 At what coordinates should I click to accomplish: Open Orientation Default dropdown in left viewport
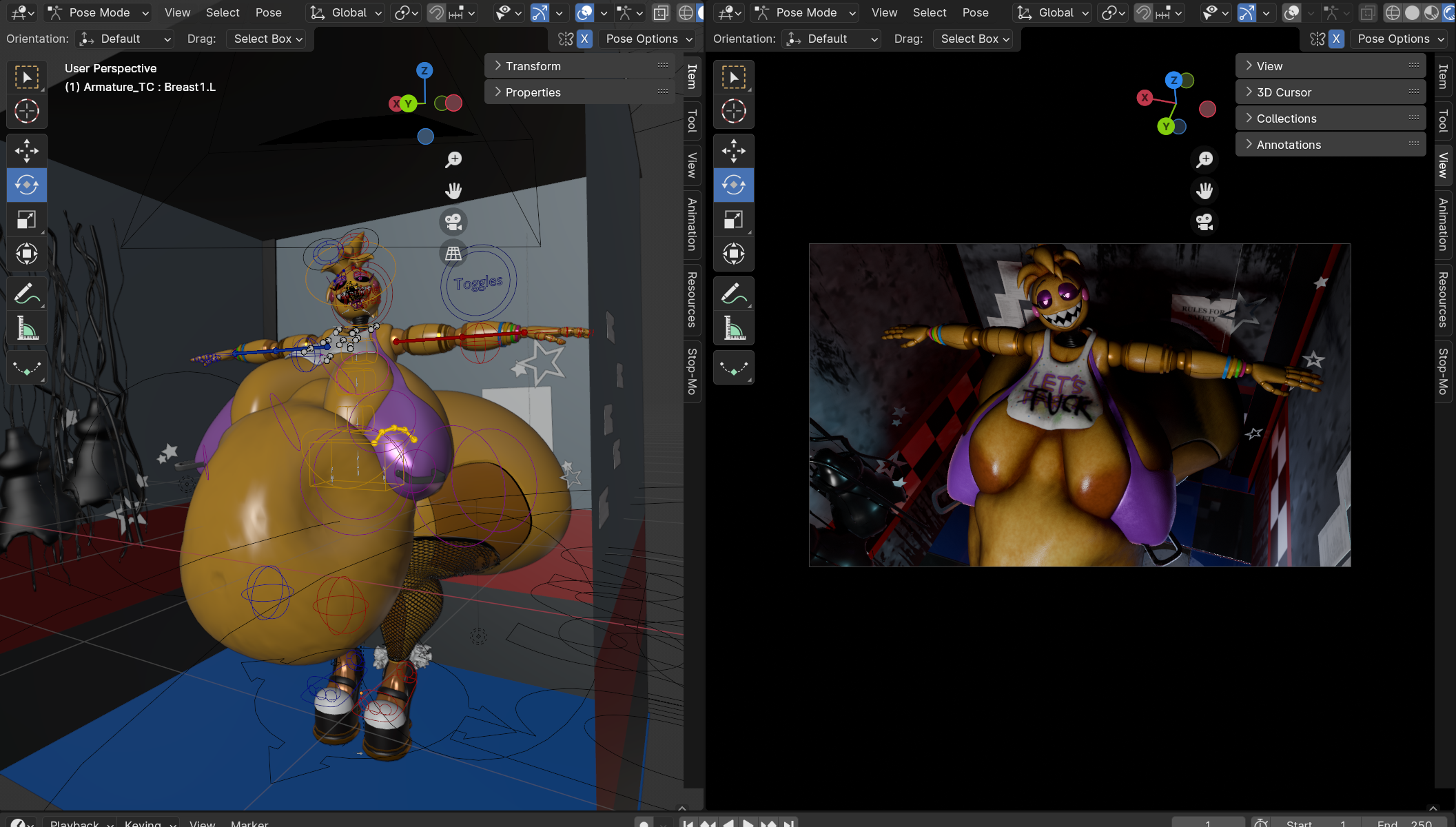(x=125, y=39)
